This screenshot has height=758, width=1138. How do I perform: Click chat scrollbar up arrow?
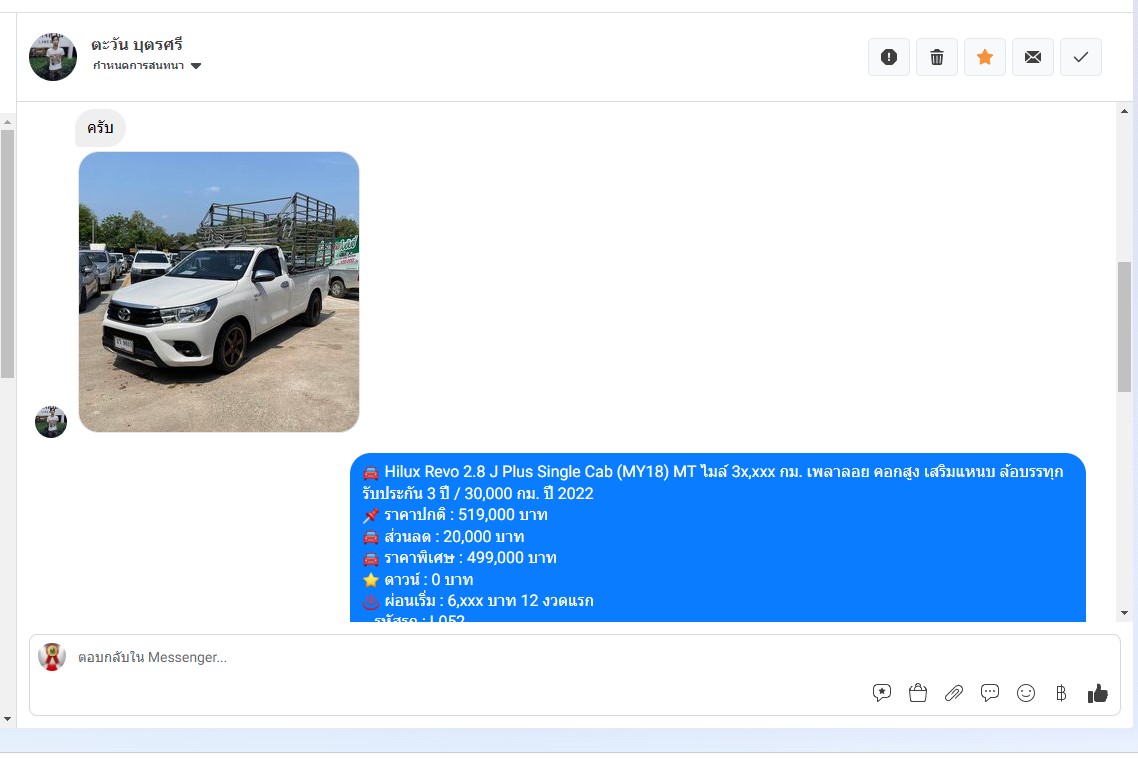point(1124,111)
